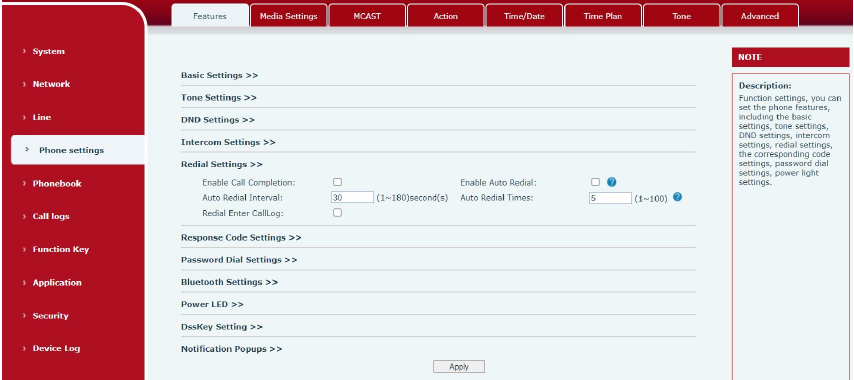Click Auto Redial Times input field
Viewport: 854px width, 380px height.
click(x=610, y=198)
